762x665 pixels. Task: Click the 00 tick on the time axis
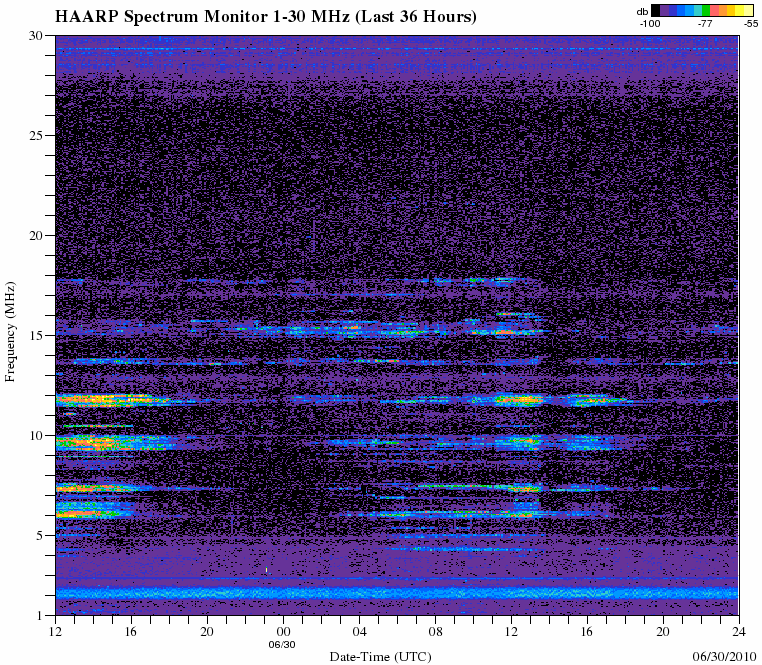click(x=283, y=632)
